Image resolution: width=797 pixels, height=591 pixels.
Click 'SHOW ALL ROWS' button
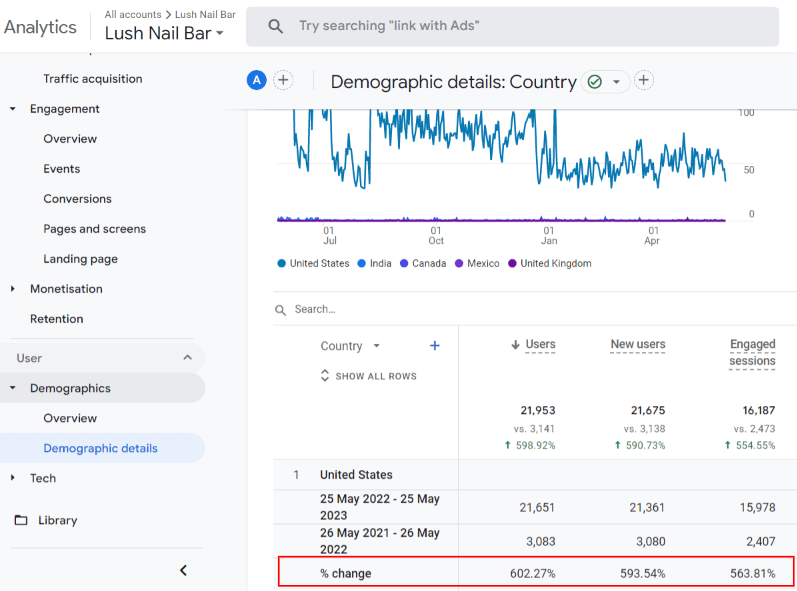pos(368,376)
